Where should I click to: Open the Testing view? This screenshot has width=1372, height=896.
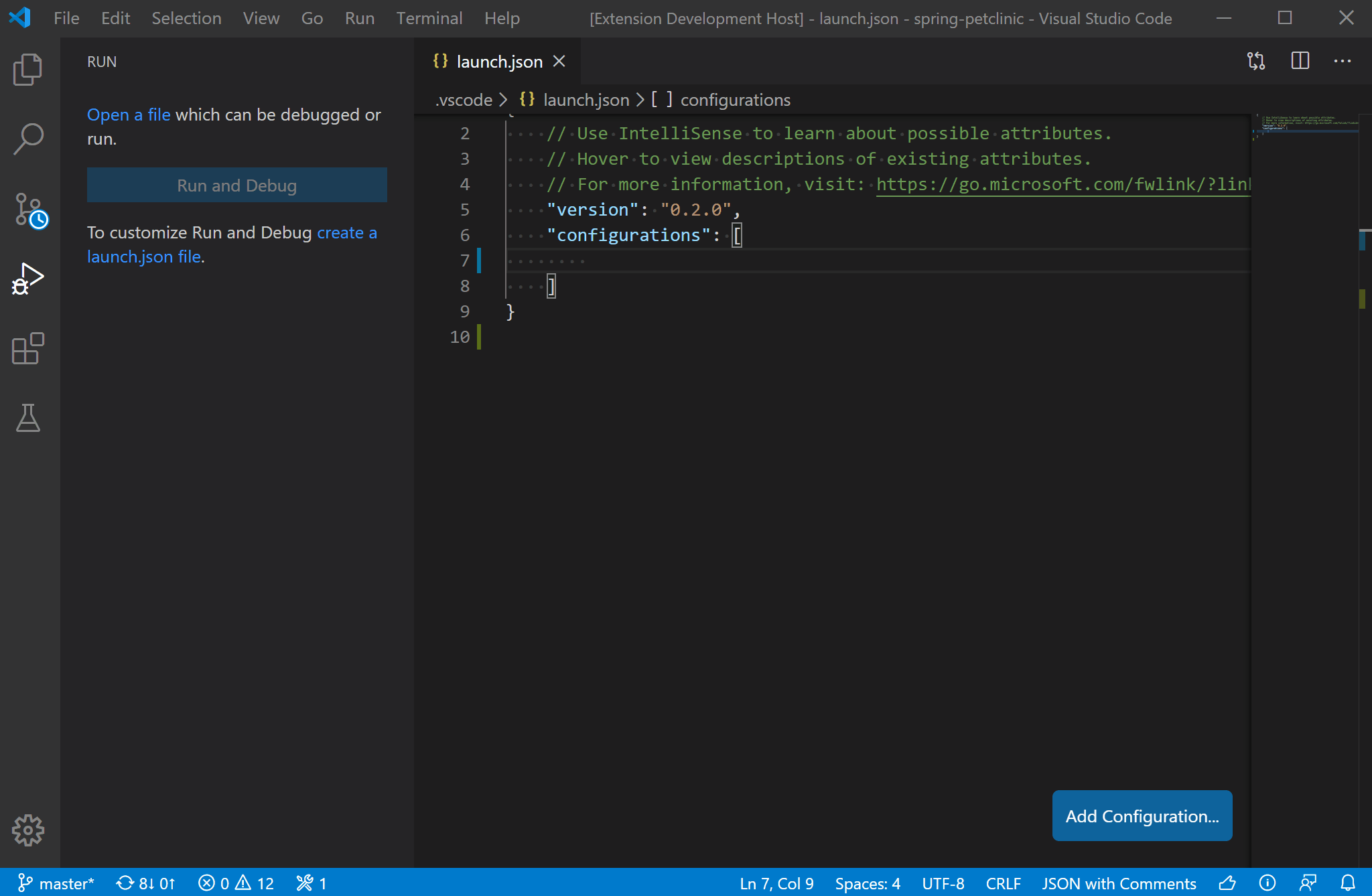(x=27, y=419)
